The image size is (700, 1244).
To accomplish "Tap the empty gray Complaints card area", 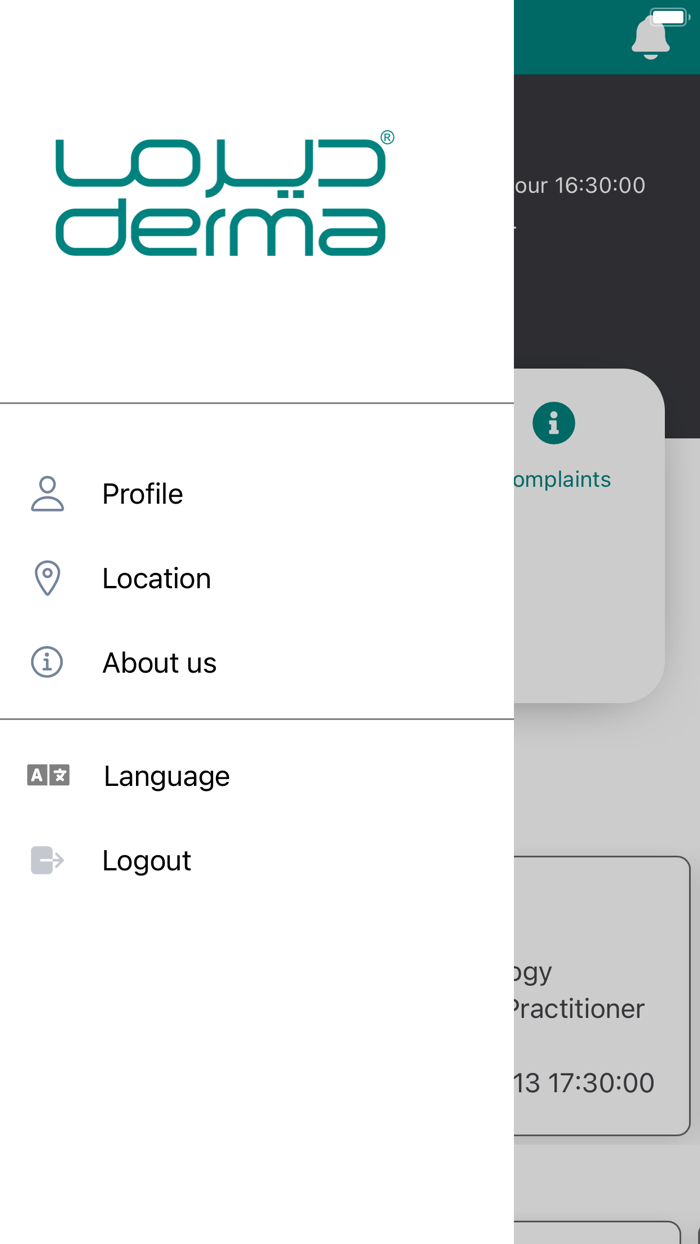I will tap(588, 600).
